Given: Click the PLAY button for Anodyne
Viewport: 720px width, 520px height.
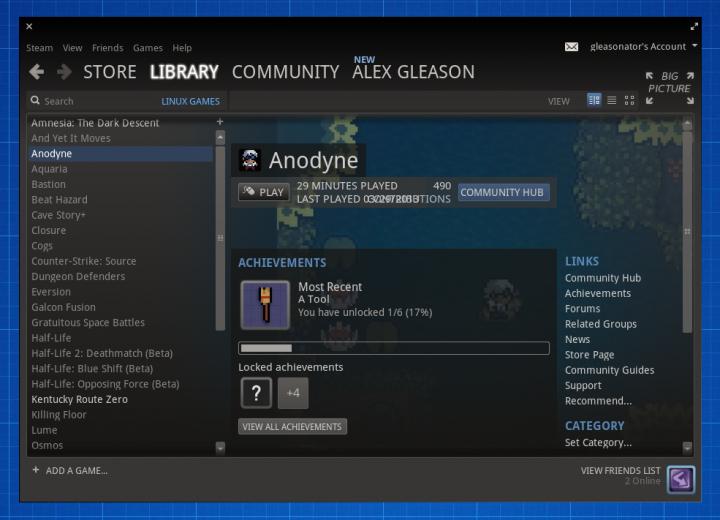Looking at the screenshot, I should point(264,192).
